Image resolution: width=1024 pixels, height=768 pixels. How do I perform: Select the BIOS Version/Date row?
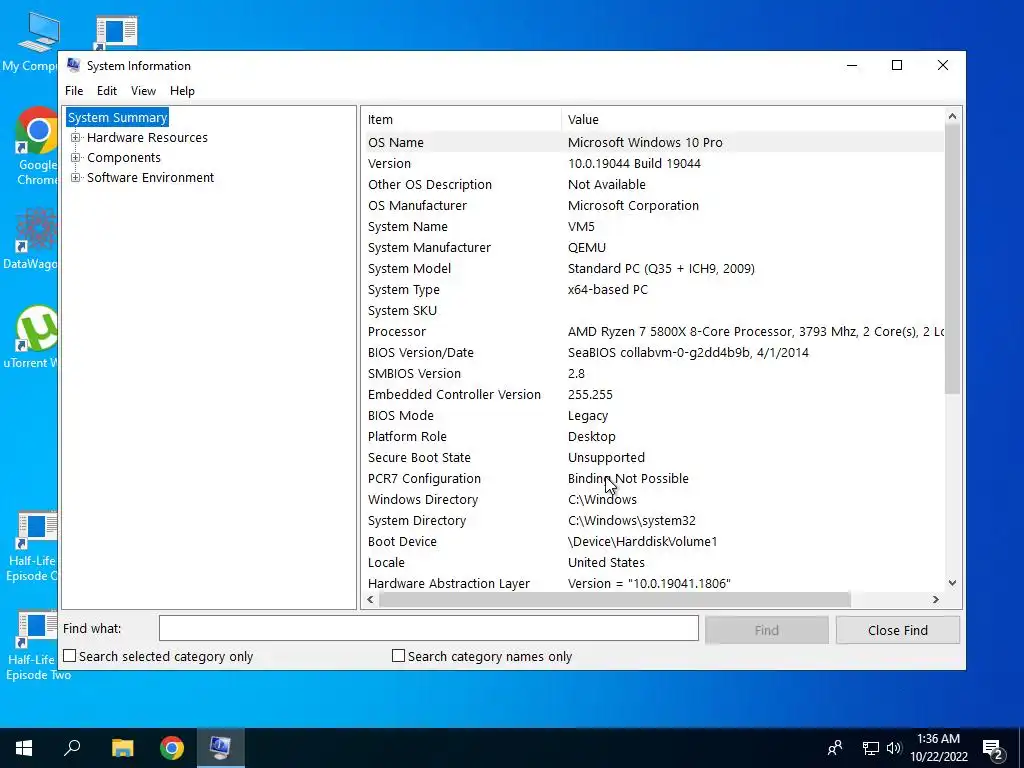click(x=653, y=352)
